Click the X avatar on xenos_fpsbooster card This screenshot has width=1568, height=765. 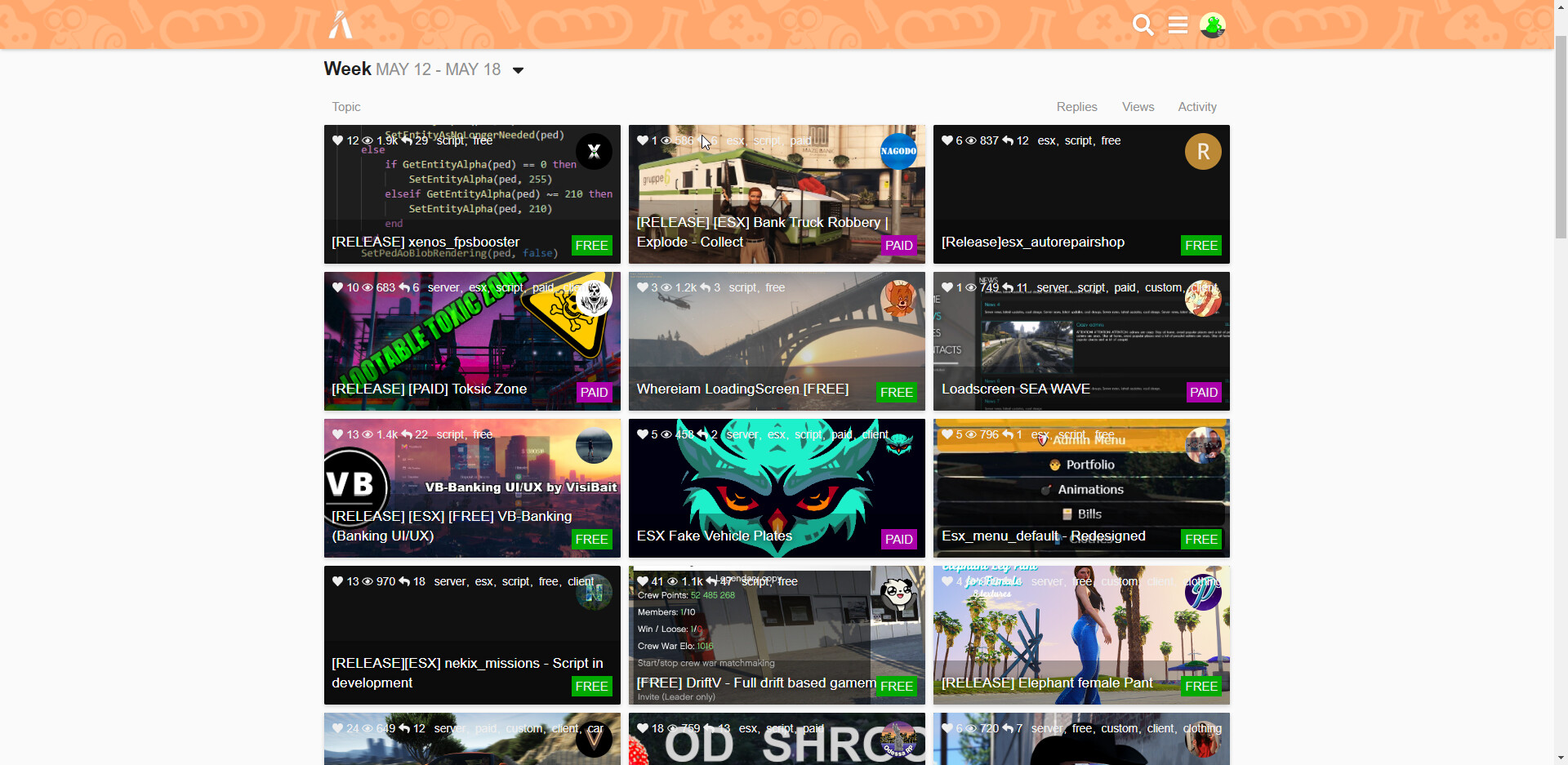click(x=594, y=151)
